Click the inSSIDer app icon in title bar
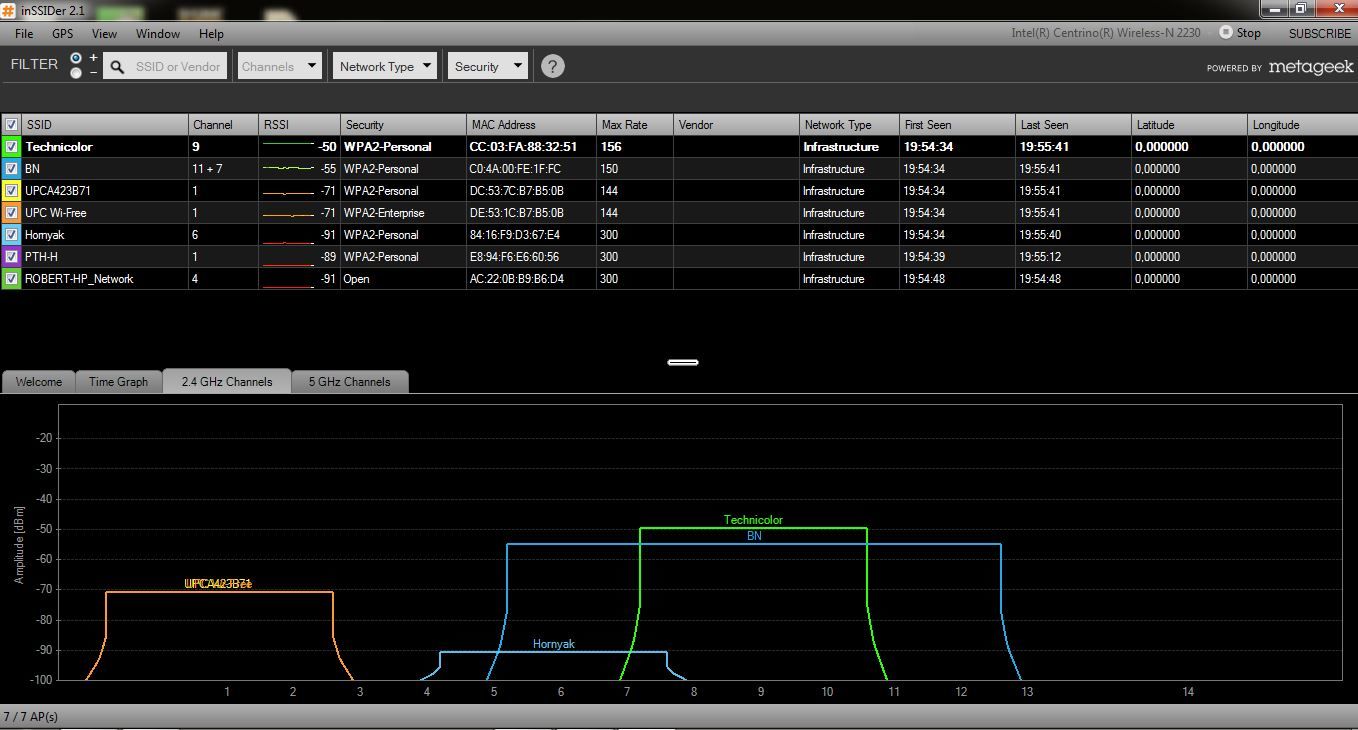The height and width of the screenshot is (730, 1358). coord(9,10)
